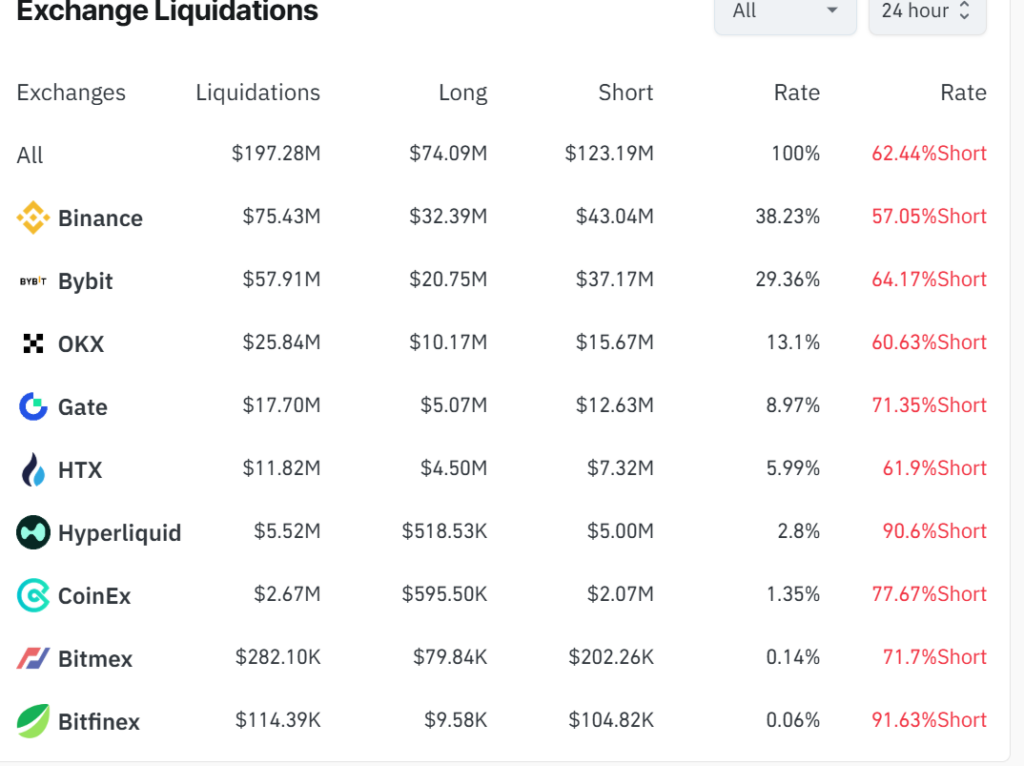The height and width of the screenshot is (766, 1024).
Task: Select the All row in the table
Action: pos(30,155)
